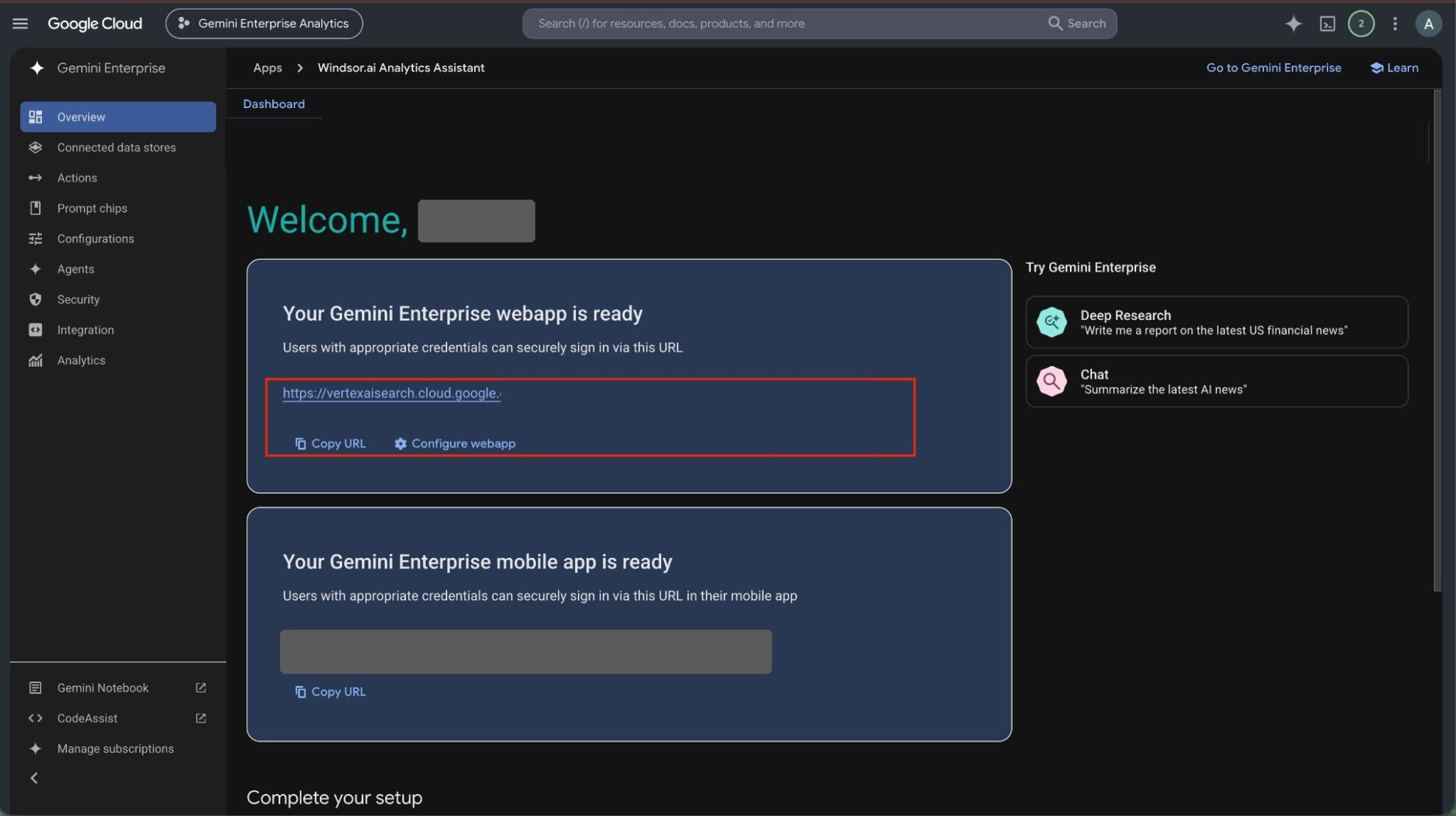Click the Connected data stores icon
The height and width of the screenshot is (816, 1456).
coord(35,147)
